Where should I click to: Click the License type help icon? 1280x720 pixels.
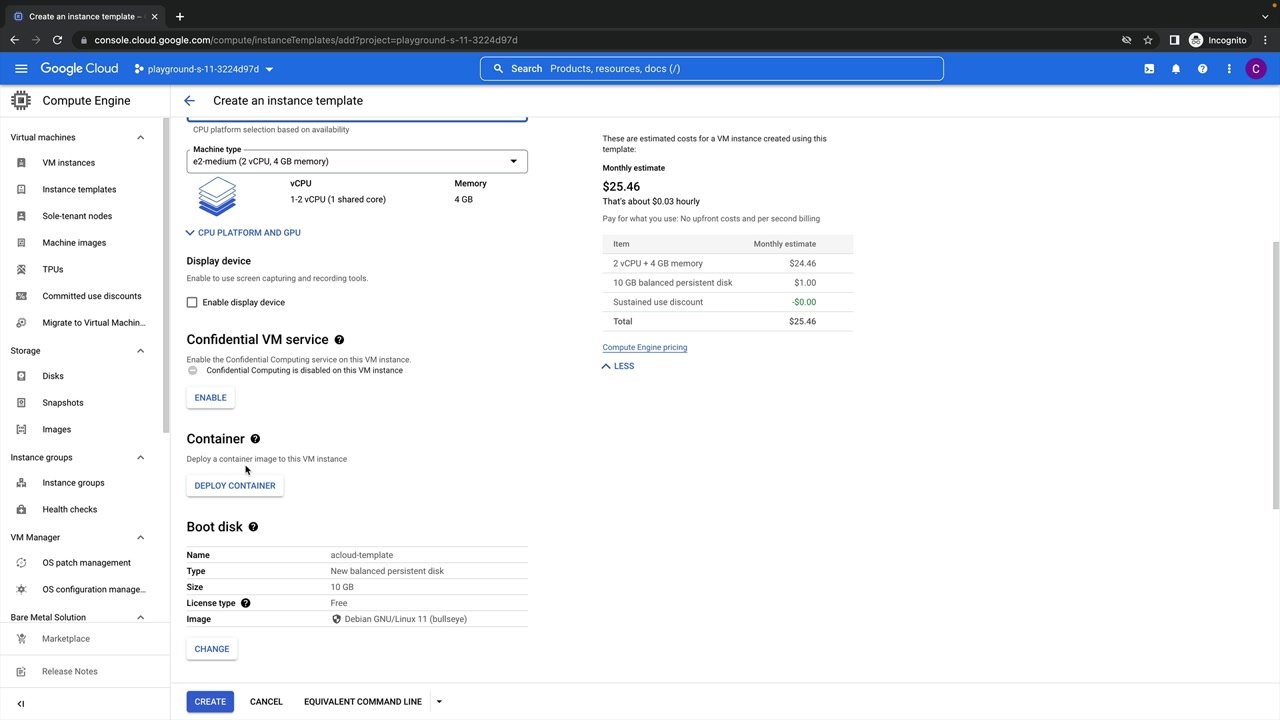(x=245, y=603)
